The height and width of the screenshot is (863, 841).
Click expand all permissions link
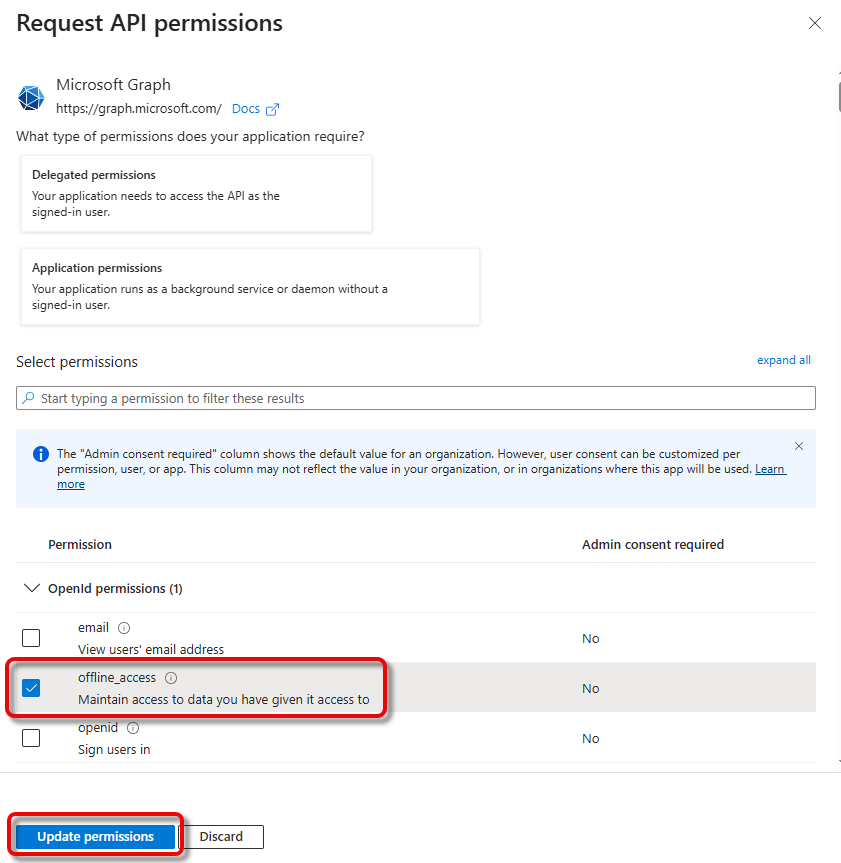pos(783,360)
